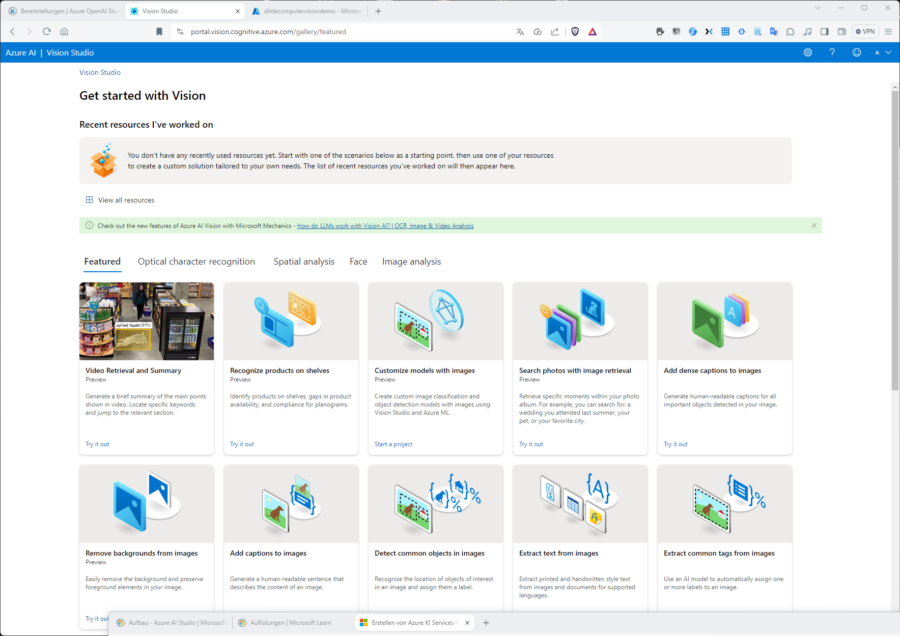The width and height of the screenshot is (900, 636).
Task: Click the page vertical scrollbar
Action: tap(894, 300)
